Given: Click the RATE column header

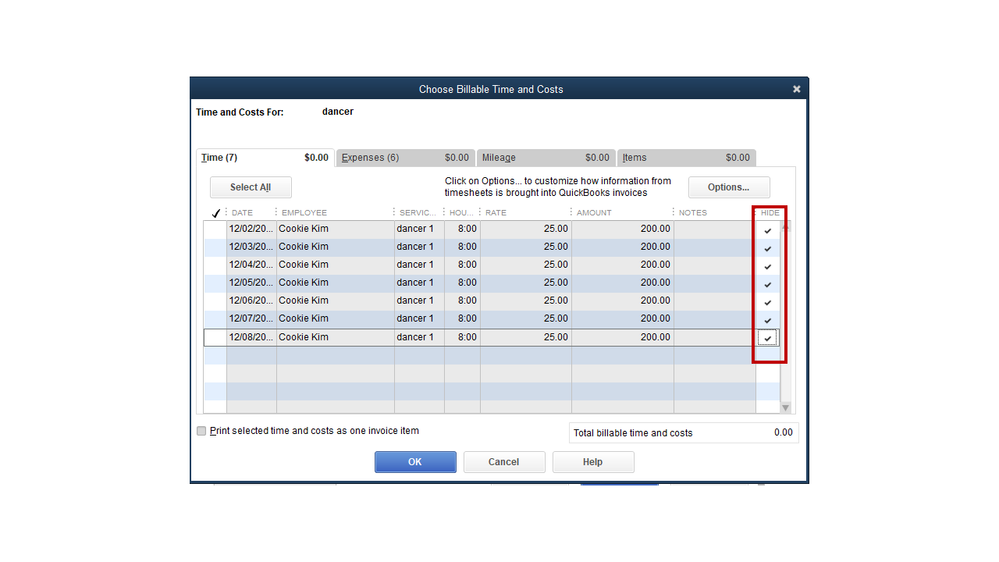Looking at the screenshot, I should pos(496,213).
